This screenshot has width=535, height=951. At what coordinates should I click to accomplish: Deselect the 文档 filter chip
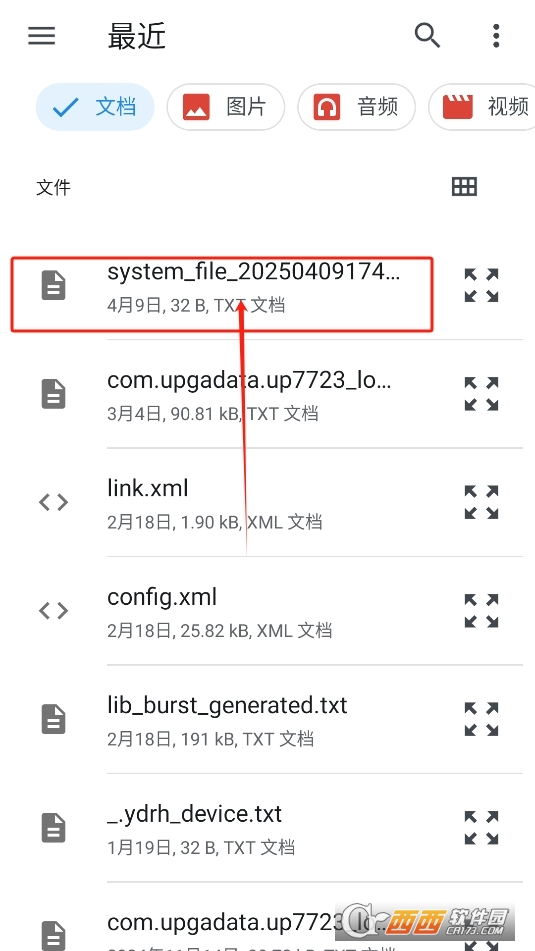click(x=95, y=107)
